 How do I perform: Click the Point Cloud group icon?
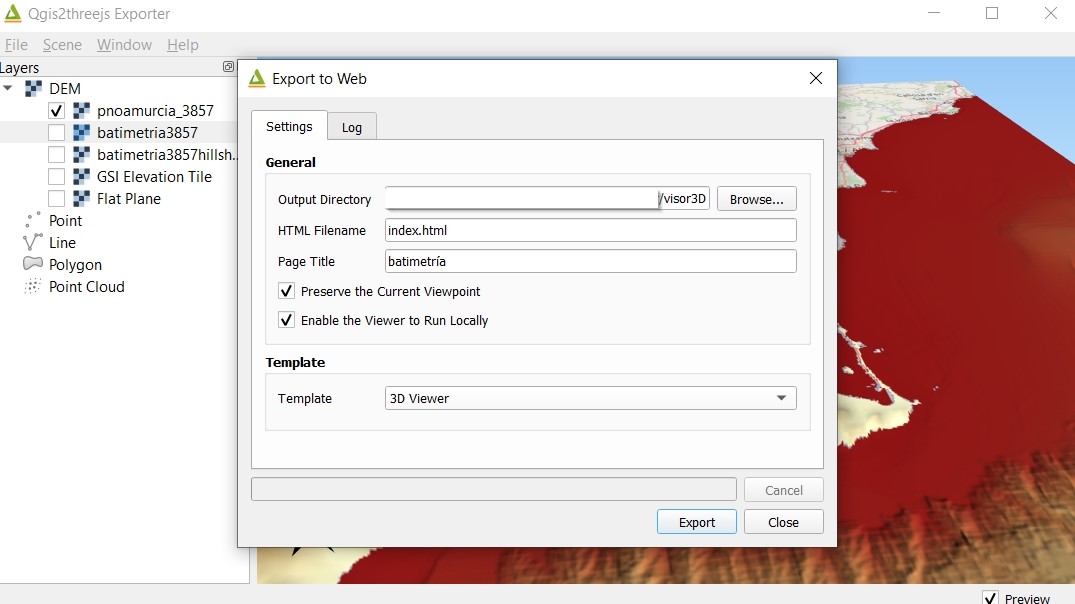click(33, 287)
